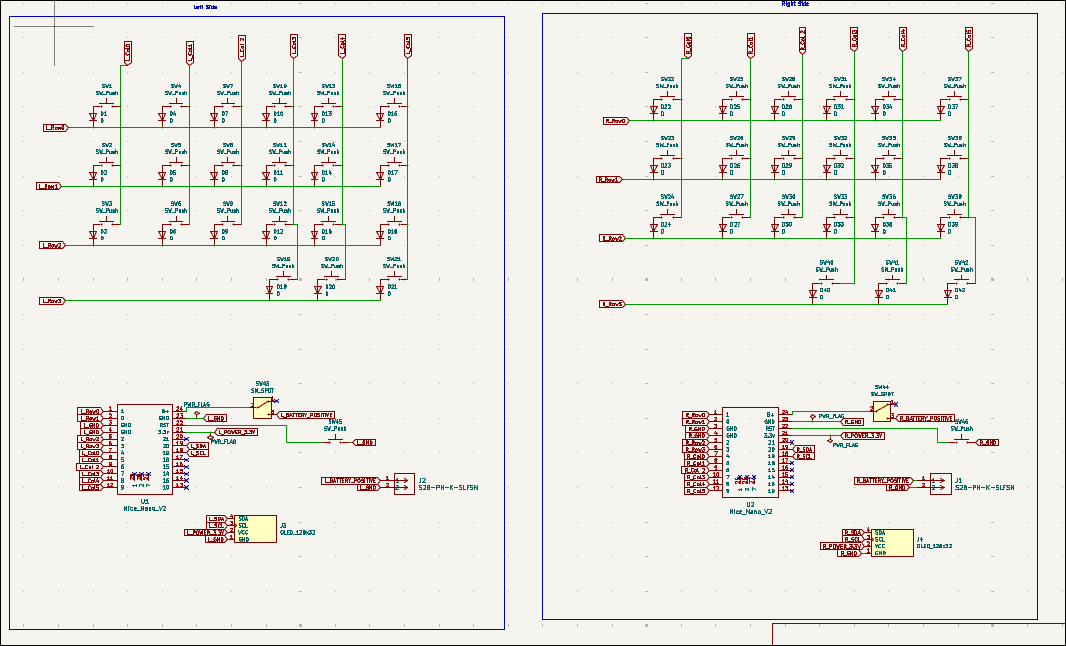
Task: Click the R_POWER_3.3V net label
Action: point(863,435)
